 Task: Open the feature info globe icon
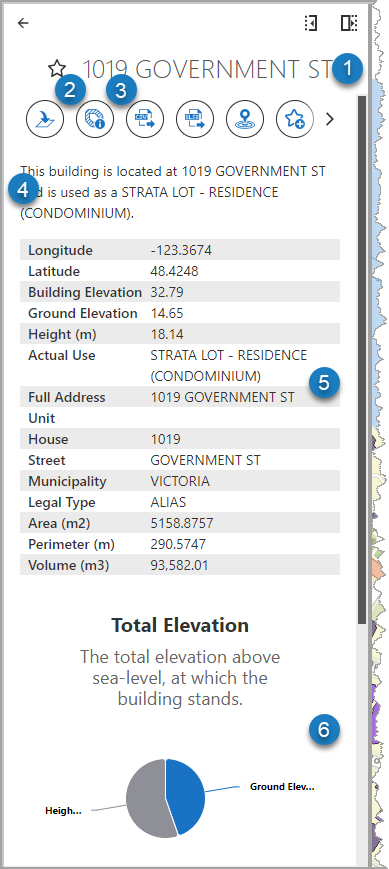coord(95,119)
